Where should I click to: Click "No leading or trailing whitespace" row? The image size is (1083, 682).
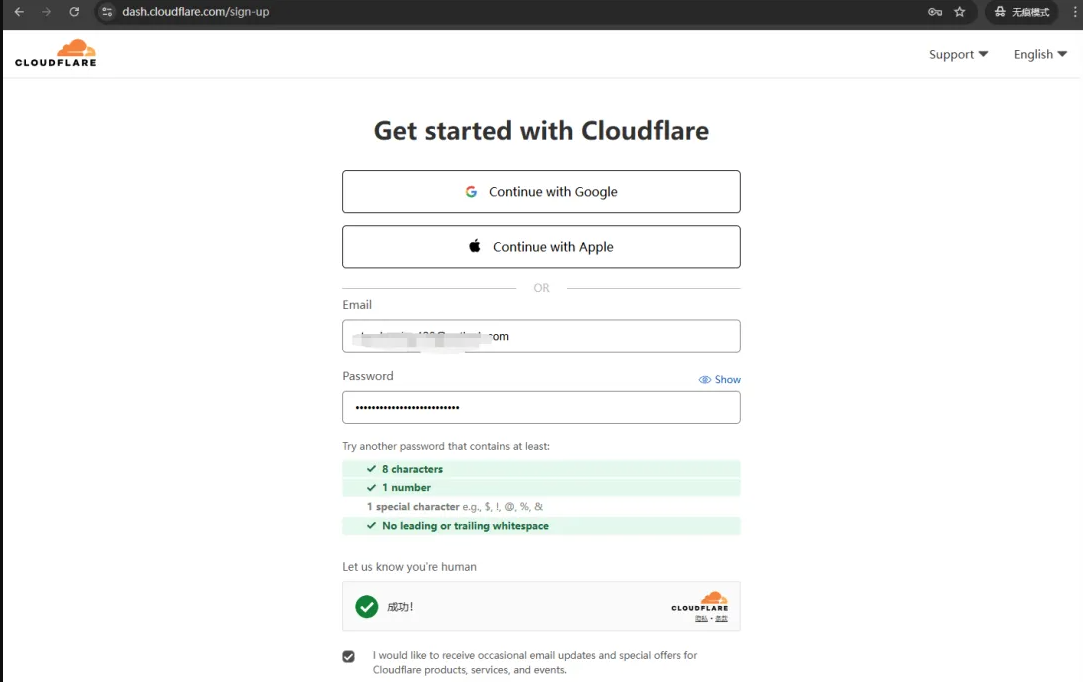tap(542, 526)
